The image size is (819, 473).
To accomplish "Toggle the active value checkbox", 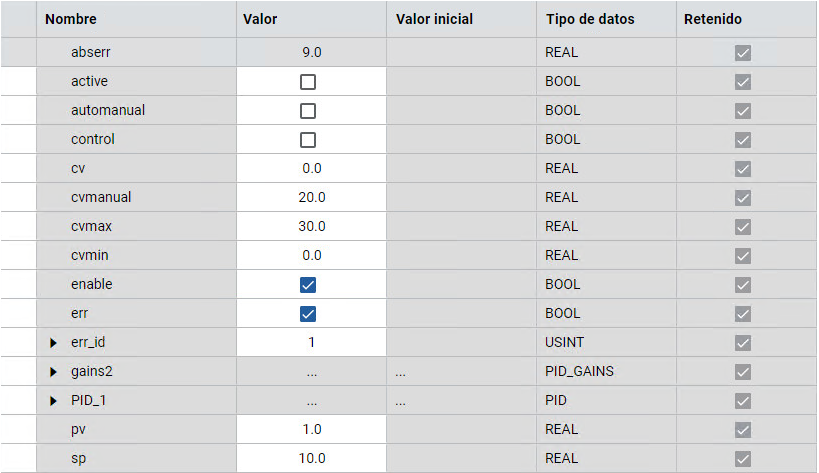I will [308, 82].
